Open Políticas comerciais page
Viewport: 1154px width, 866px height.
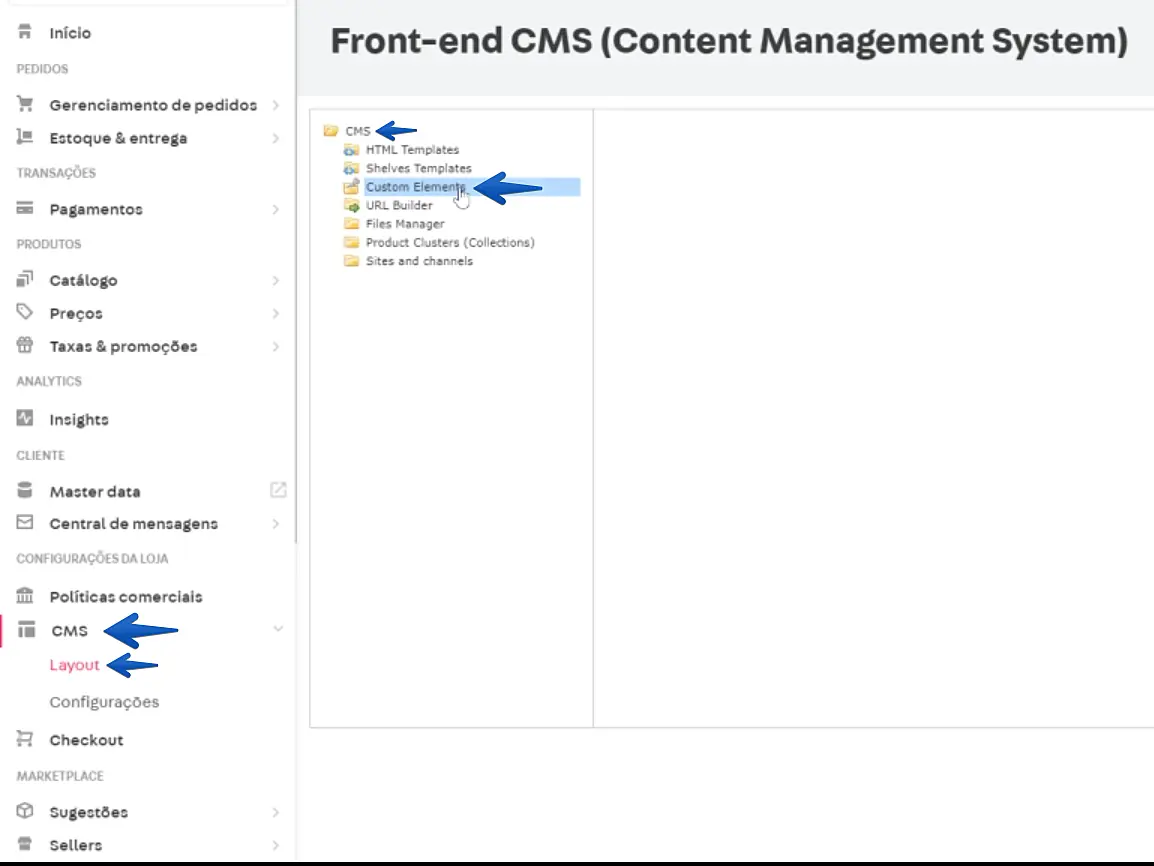(x=126, y=596)
